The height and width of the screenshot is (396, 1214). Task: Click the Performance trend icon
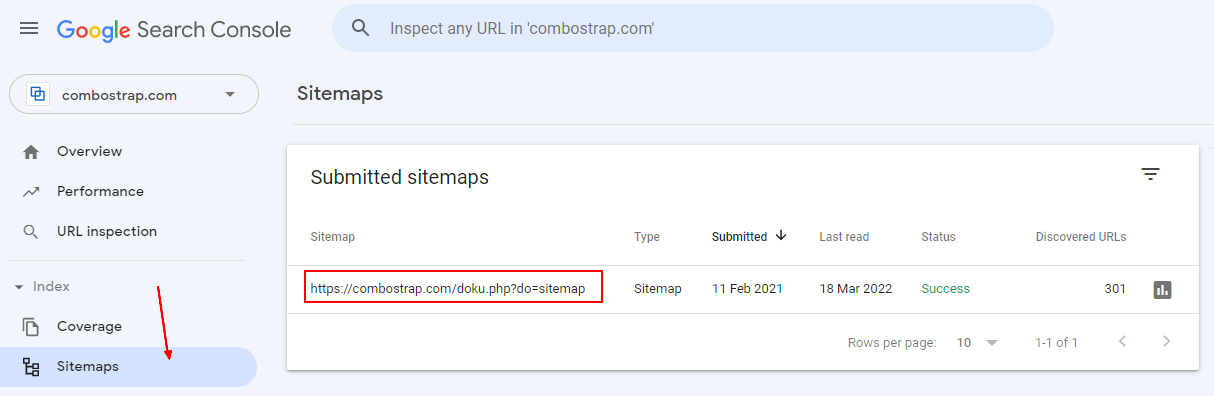click(x=31, y=192)
